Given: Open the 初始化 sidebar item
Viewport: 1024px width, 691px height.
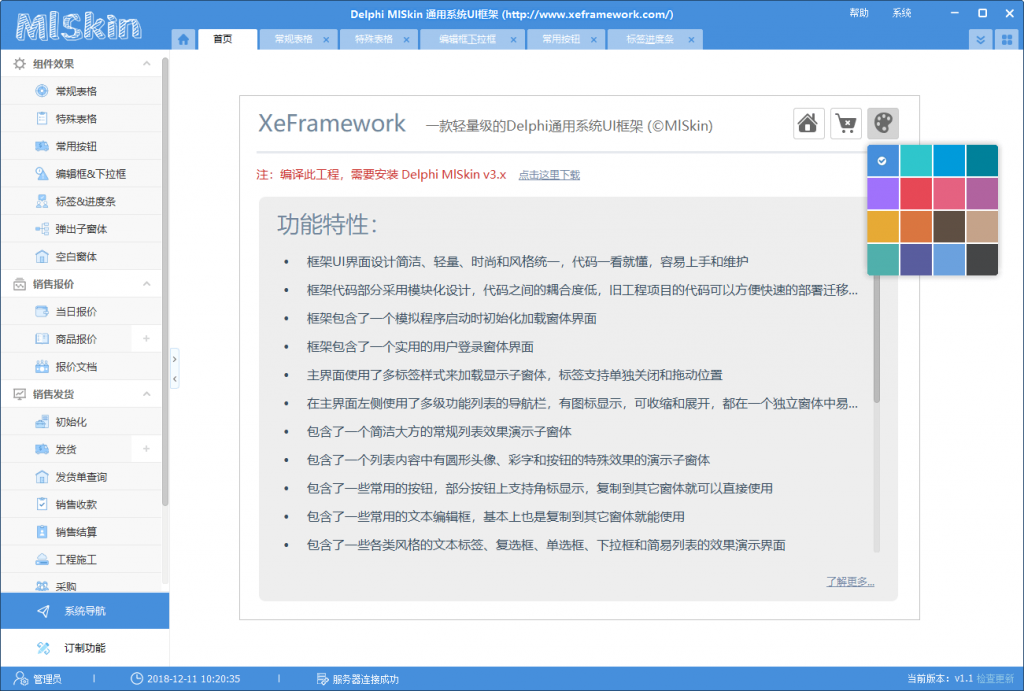Looking at the screenshot, I should [81, 422].
